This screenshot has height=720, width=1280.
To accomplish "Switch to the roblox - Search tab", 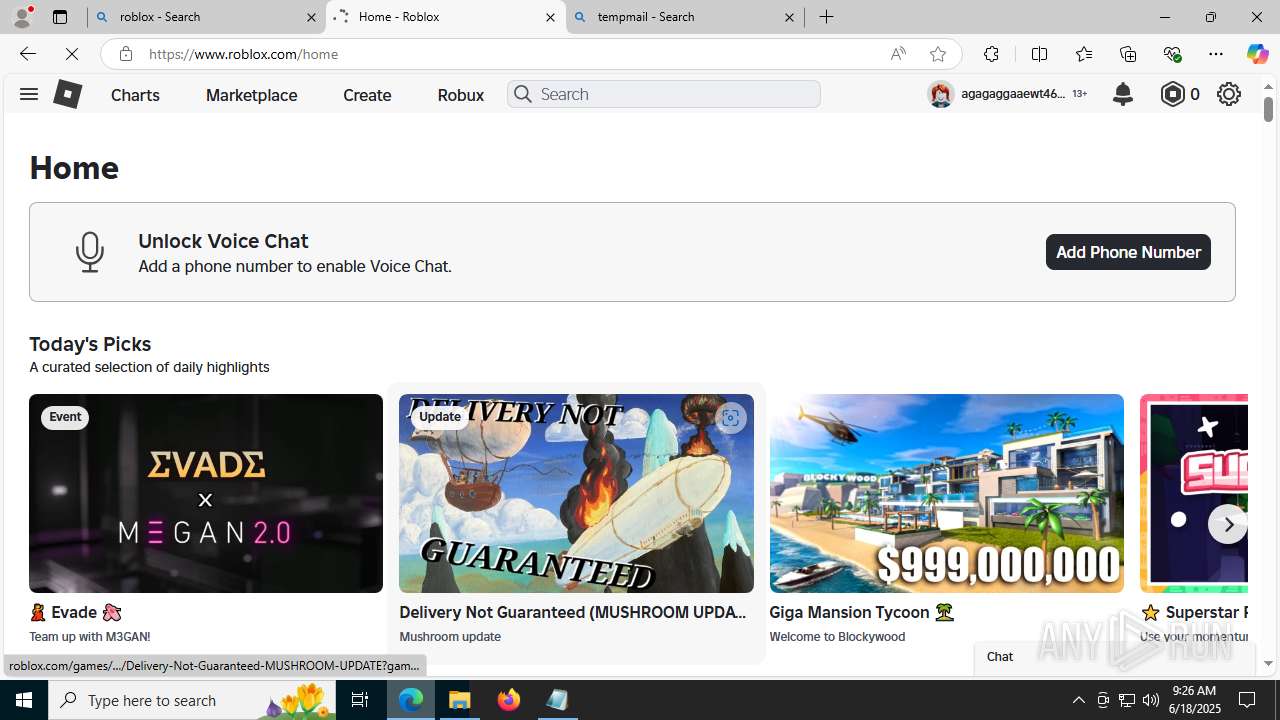I will [x=207, y=17].
